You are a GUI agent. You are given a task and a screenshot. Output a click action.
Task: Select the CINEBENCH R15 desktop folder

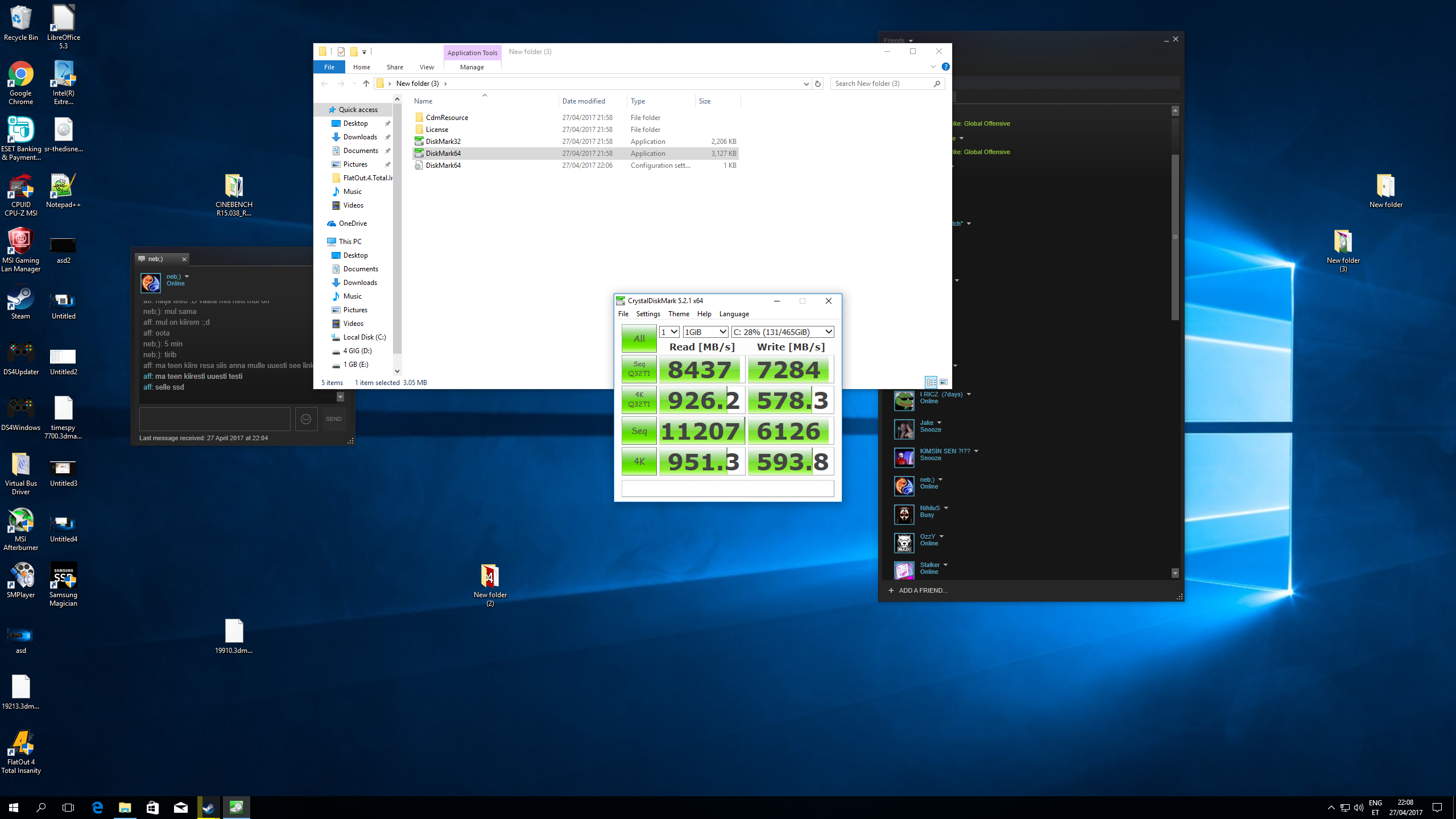[234, 195]
